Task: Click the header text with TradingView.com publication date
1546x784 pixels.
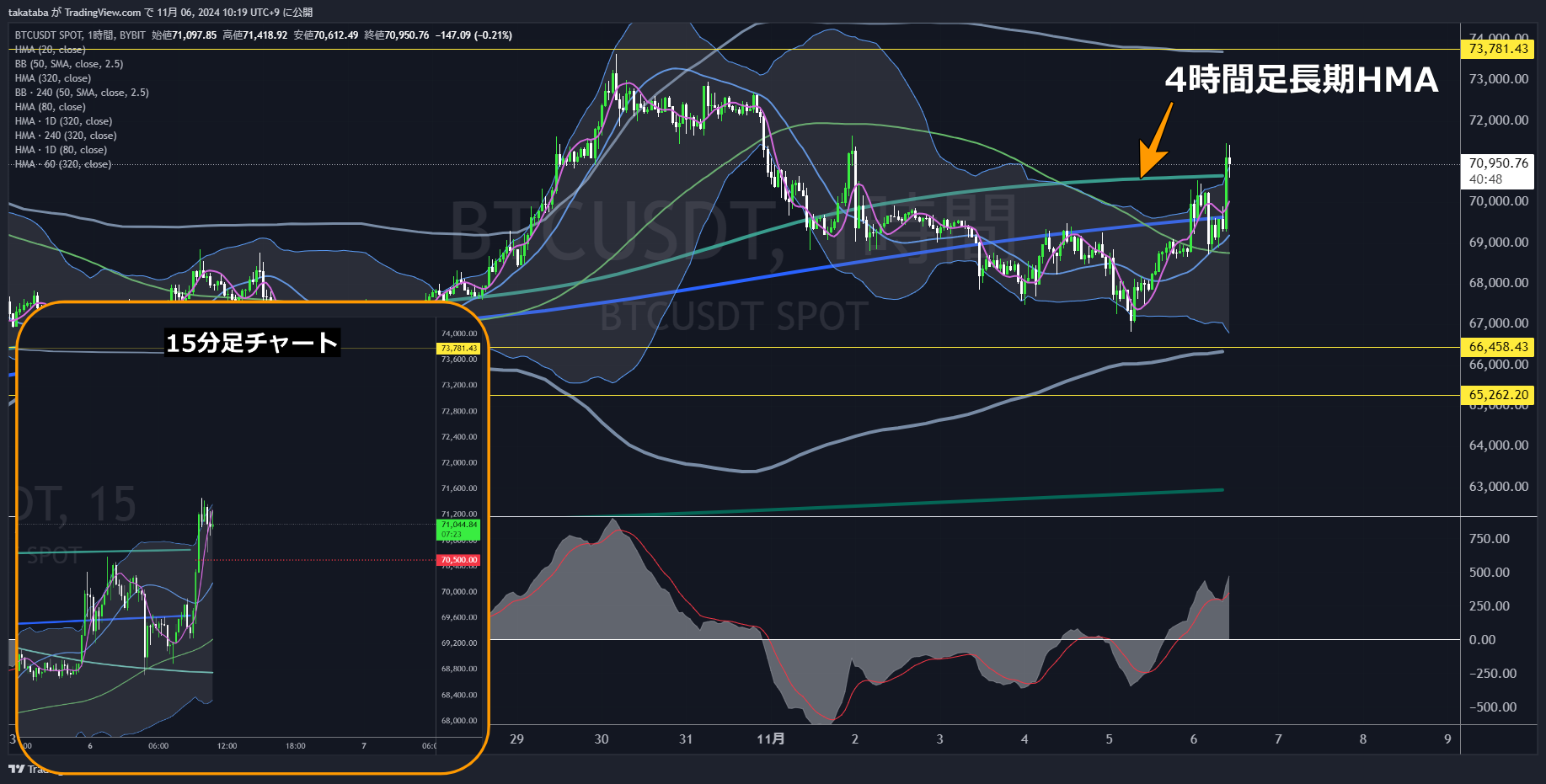Action: [x=161, y=13]
